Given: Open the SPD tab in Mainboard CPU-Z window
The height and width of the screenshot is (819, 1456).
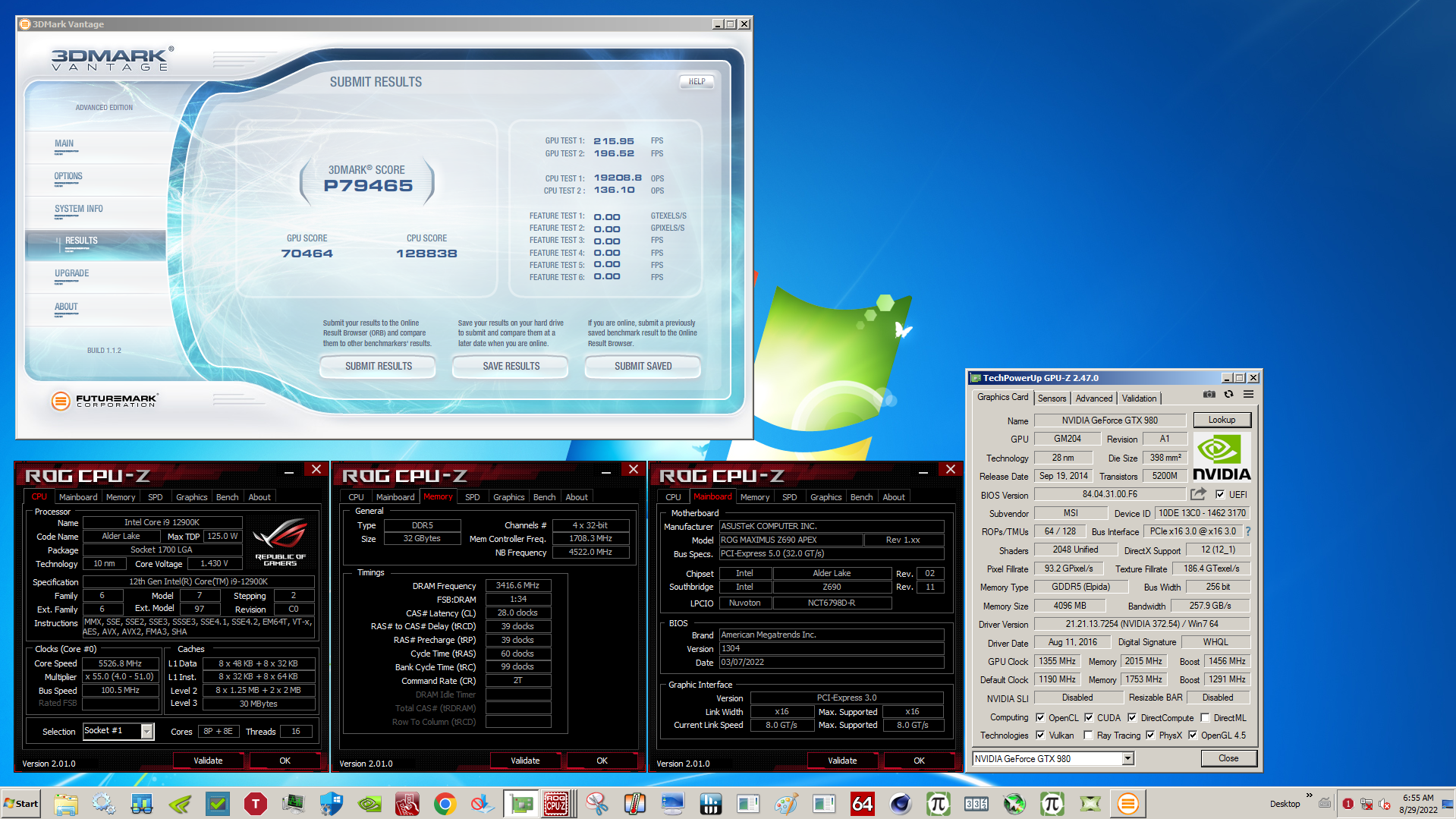Looking at the screenshot, I should 789,497.
